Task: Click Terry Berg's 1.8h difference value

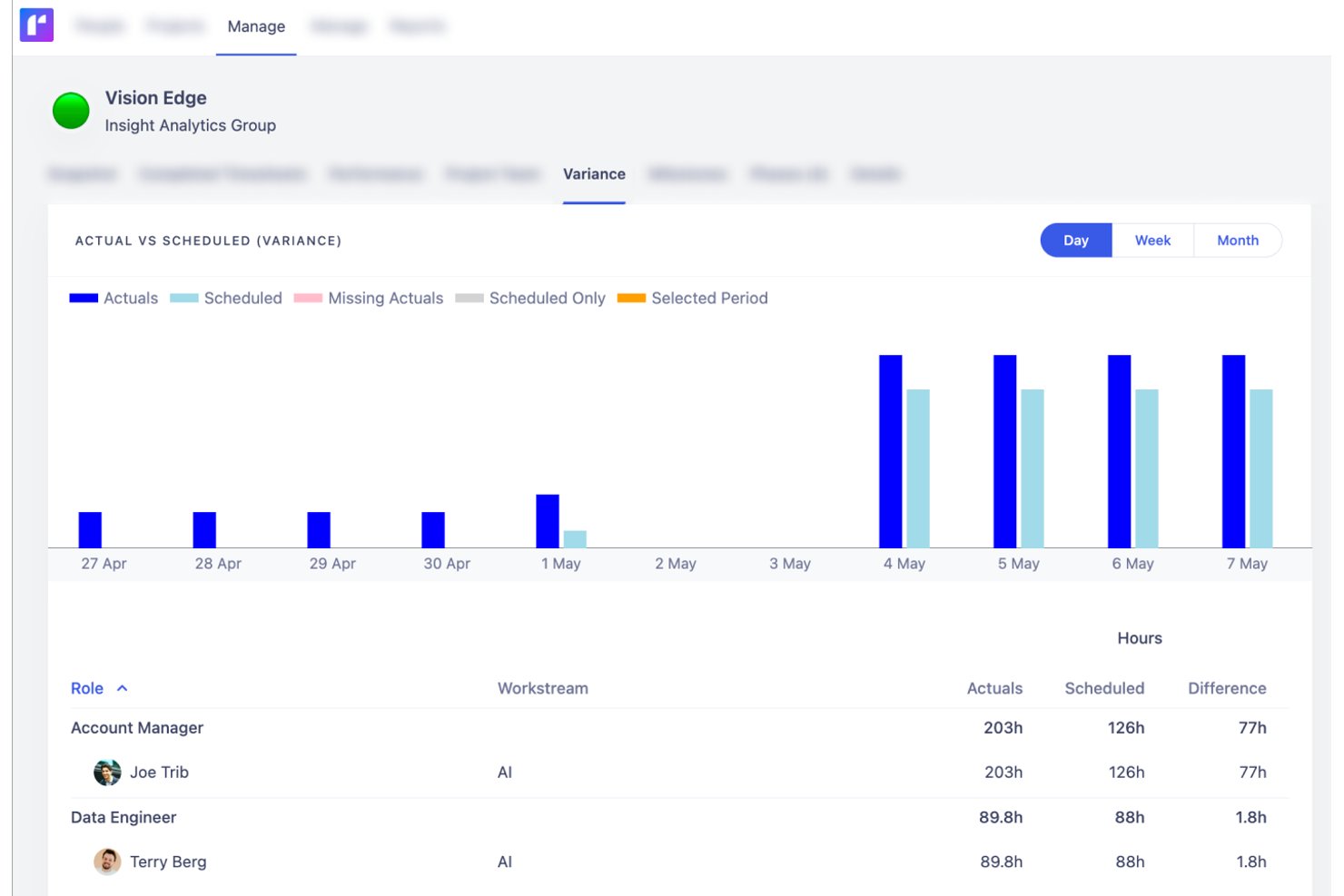Action: pos(1251,862)
